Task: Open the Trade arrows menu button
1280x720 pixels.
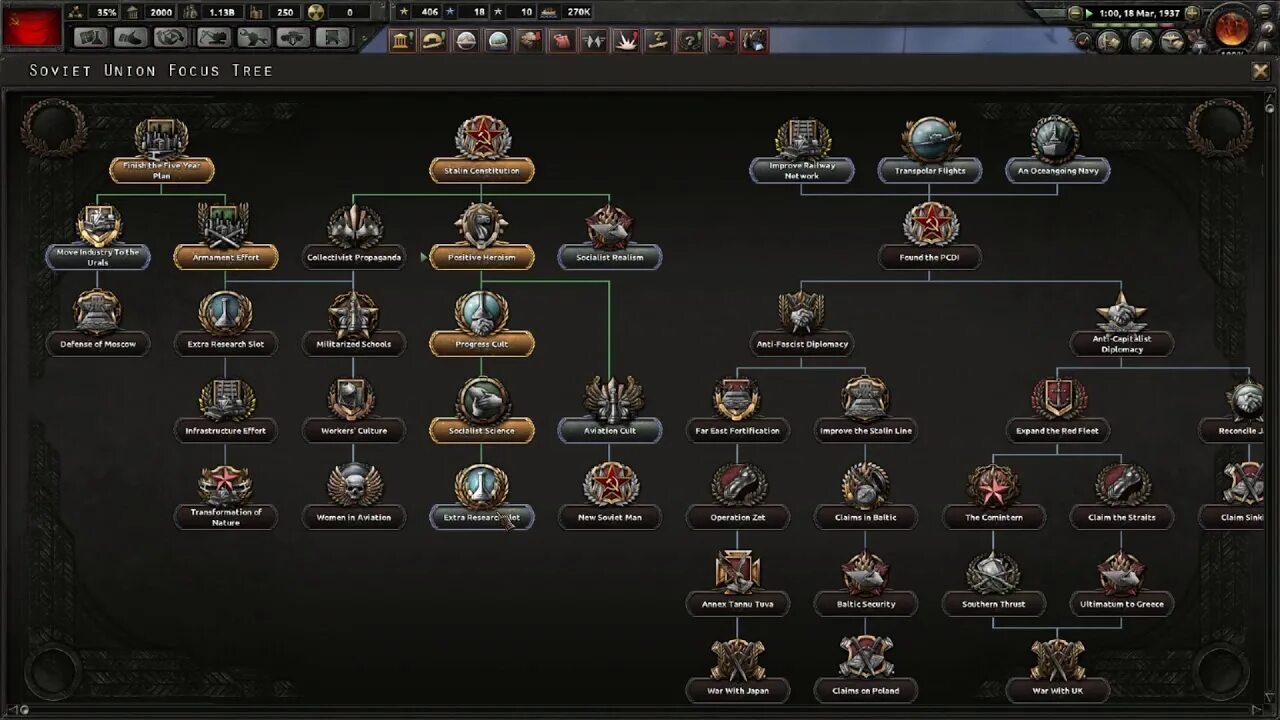Action: [x=172, y=38]
